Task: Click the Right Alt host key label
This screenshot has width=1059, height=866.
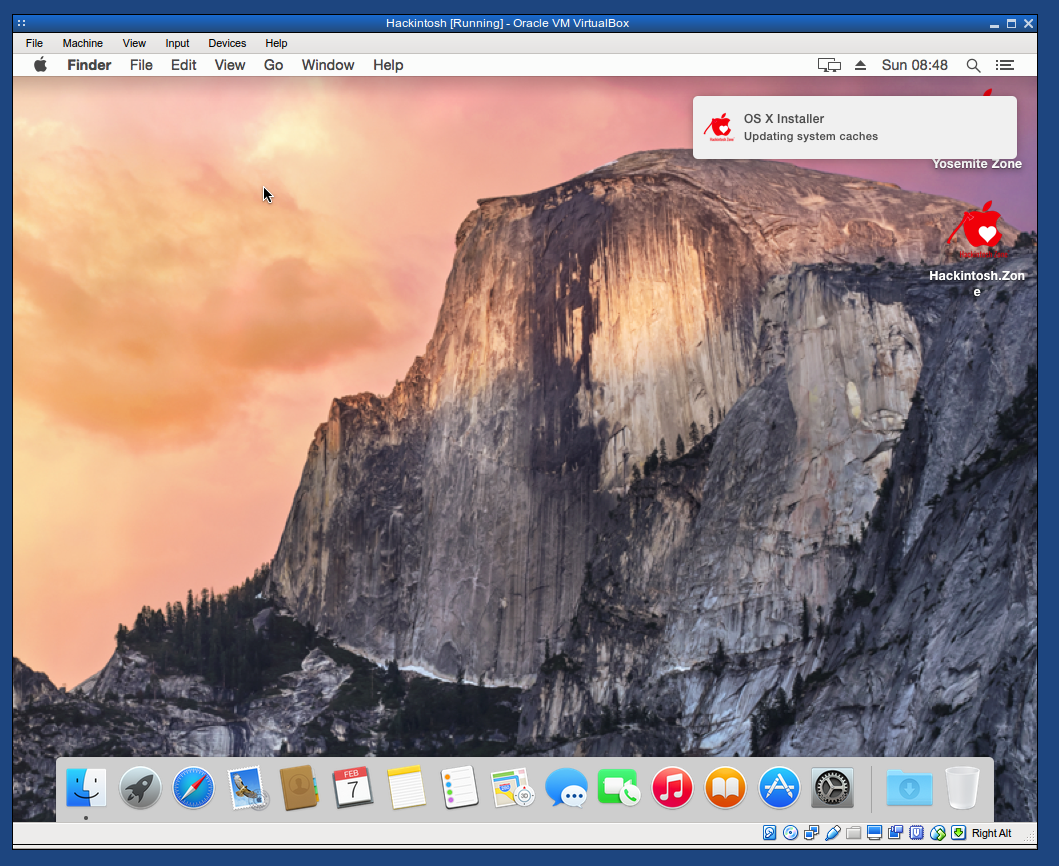Action: (x=991, y=833)
